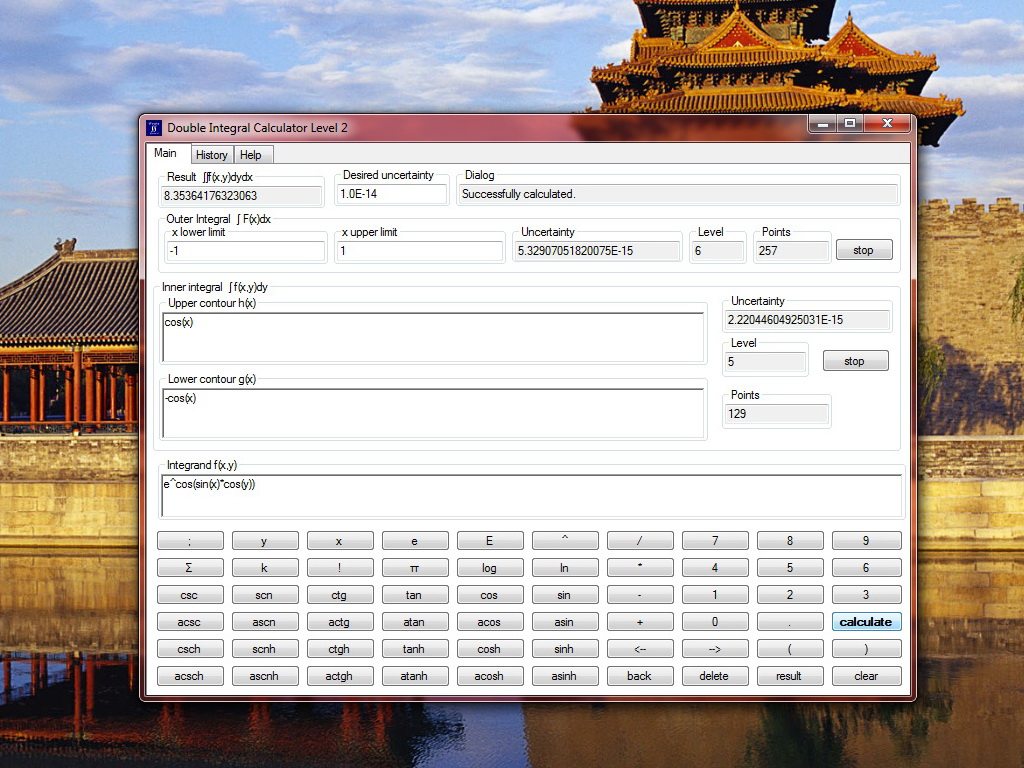Stop the inner integral calculation

[x=854, y=361]
